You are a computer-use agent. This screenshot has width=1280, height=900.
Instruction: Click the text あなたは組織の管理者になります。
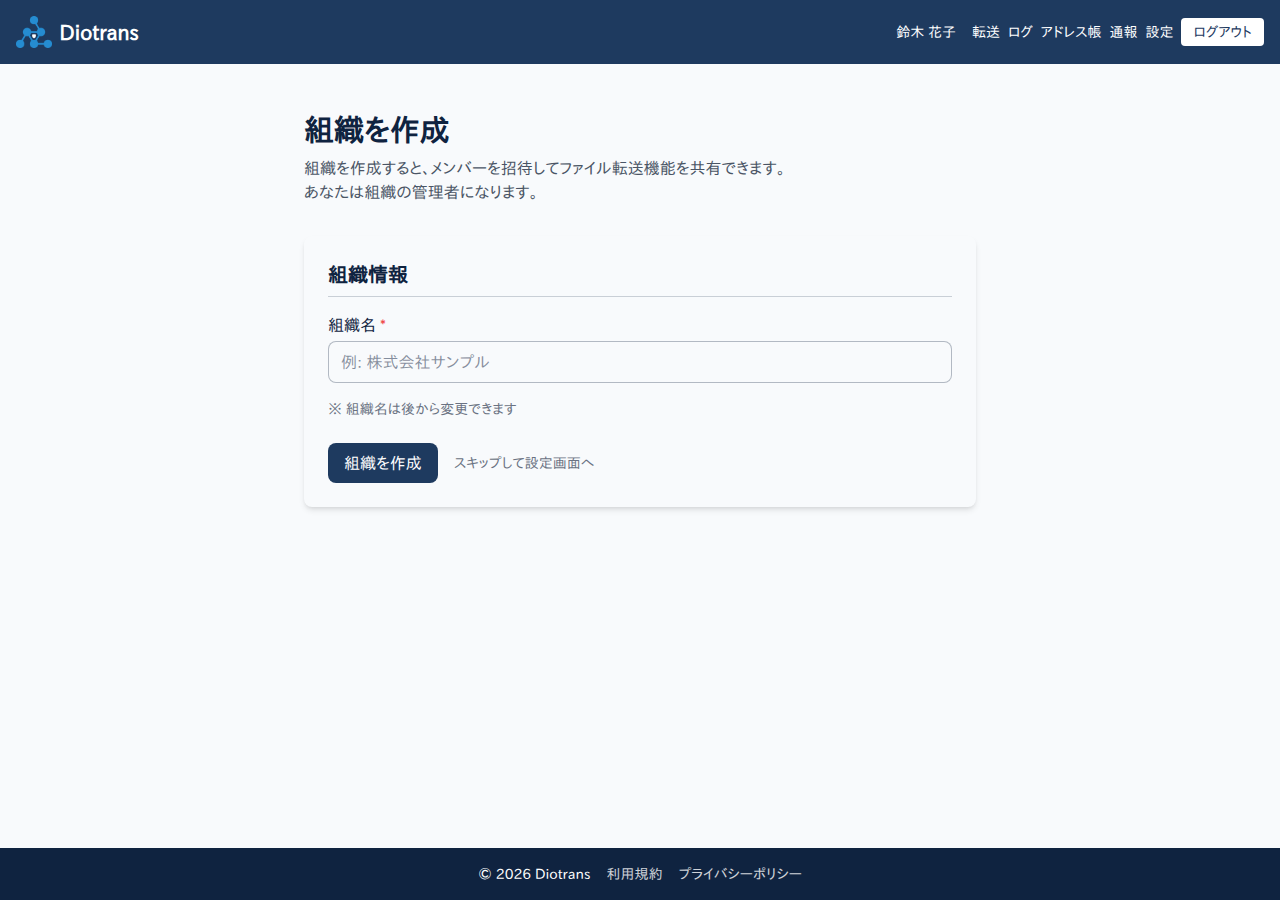pyautogui.click(x=424, y=192)
